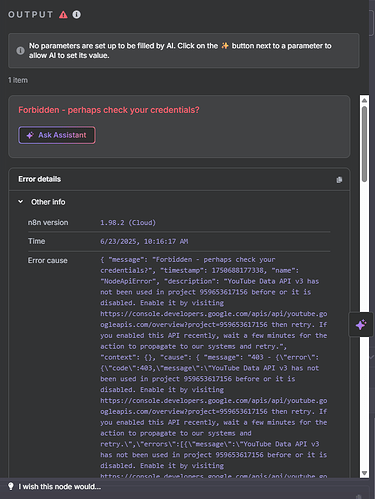This screenshot has width=375, height=499.
Task: Click the vertical scrollbar thumb
Action: pos(364,144)
